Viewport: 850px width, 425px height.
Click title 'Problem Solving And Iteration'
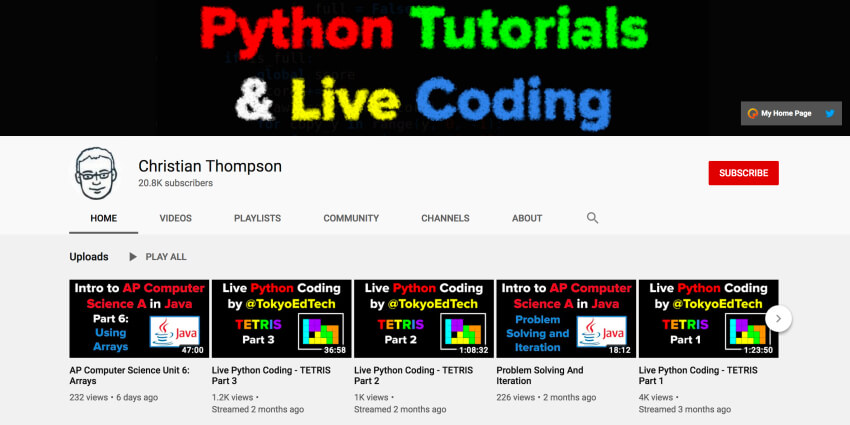540,376
